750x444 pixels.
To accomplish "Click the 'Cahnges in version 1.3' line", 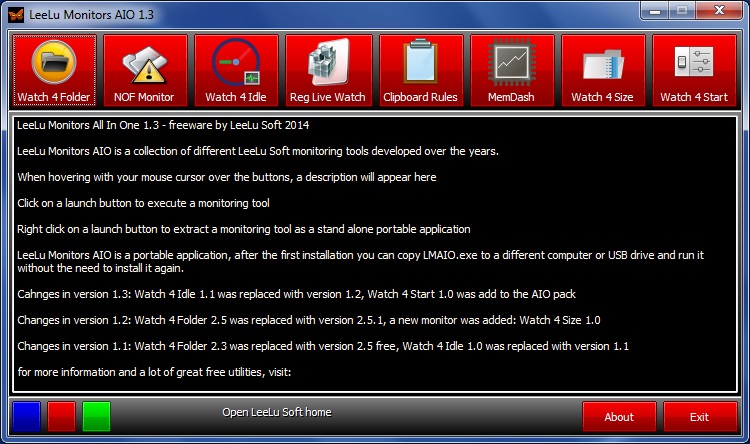I will click(x=297, y=294).
